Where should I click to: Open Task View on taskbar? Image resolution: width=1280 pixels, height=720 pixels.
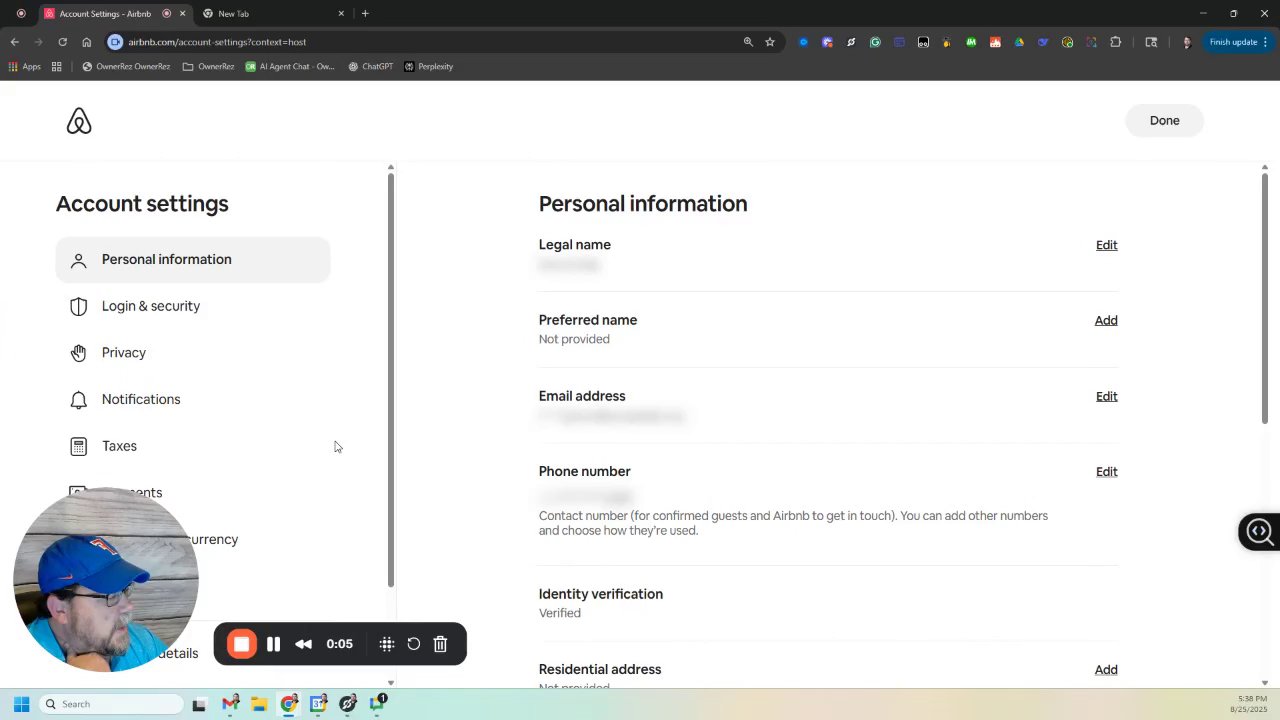click(199, 704)
